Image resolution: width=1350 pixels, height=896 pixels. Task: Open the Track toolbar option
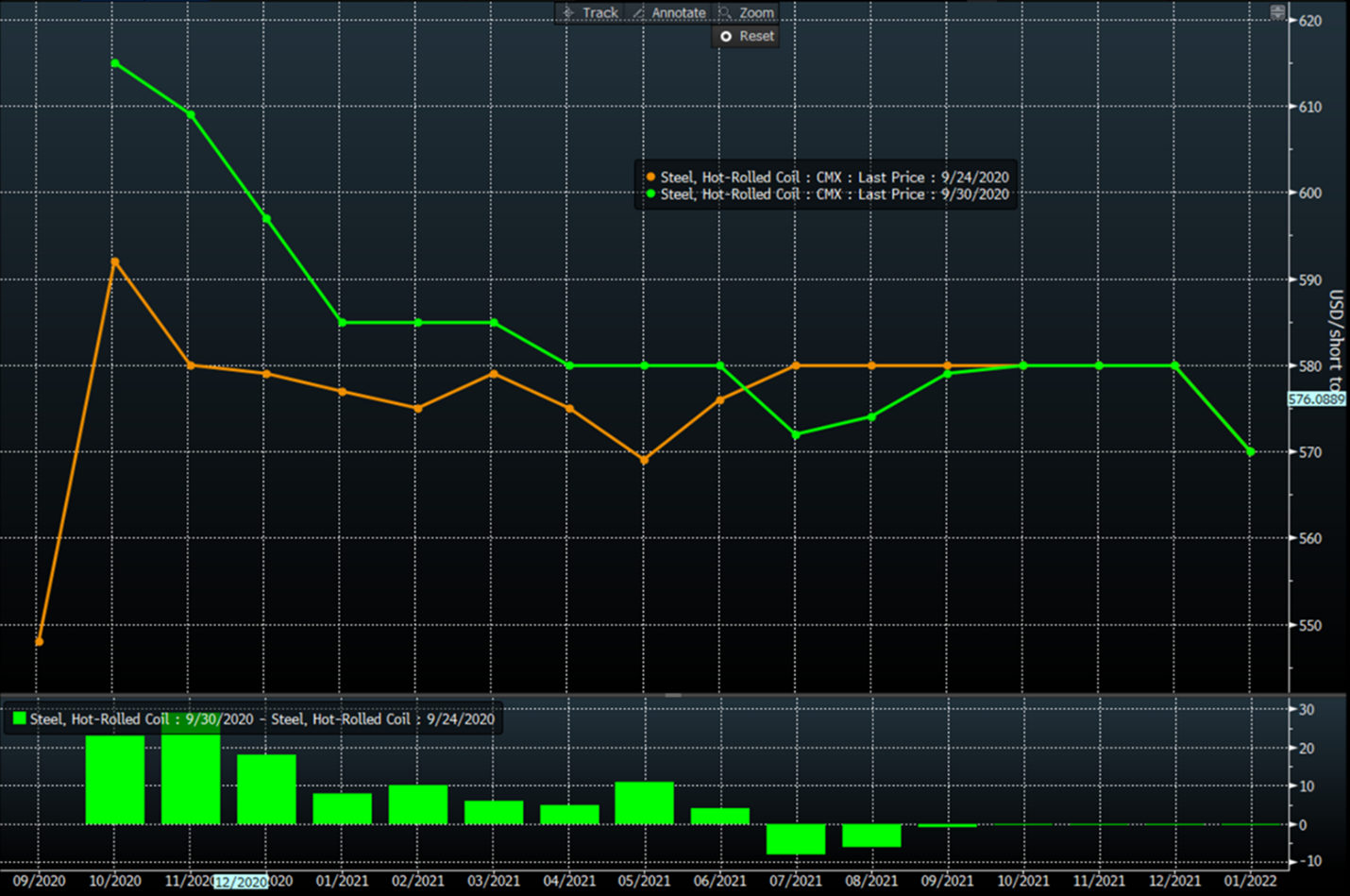pyautogui.click(x=599, y=12)
